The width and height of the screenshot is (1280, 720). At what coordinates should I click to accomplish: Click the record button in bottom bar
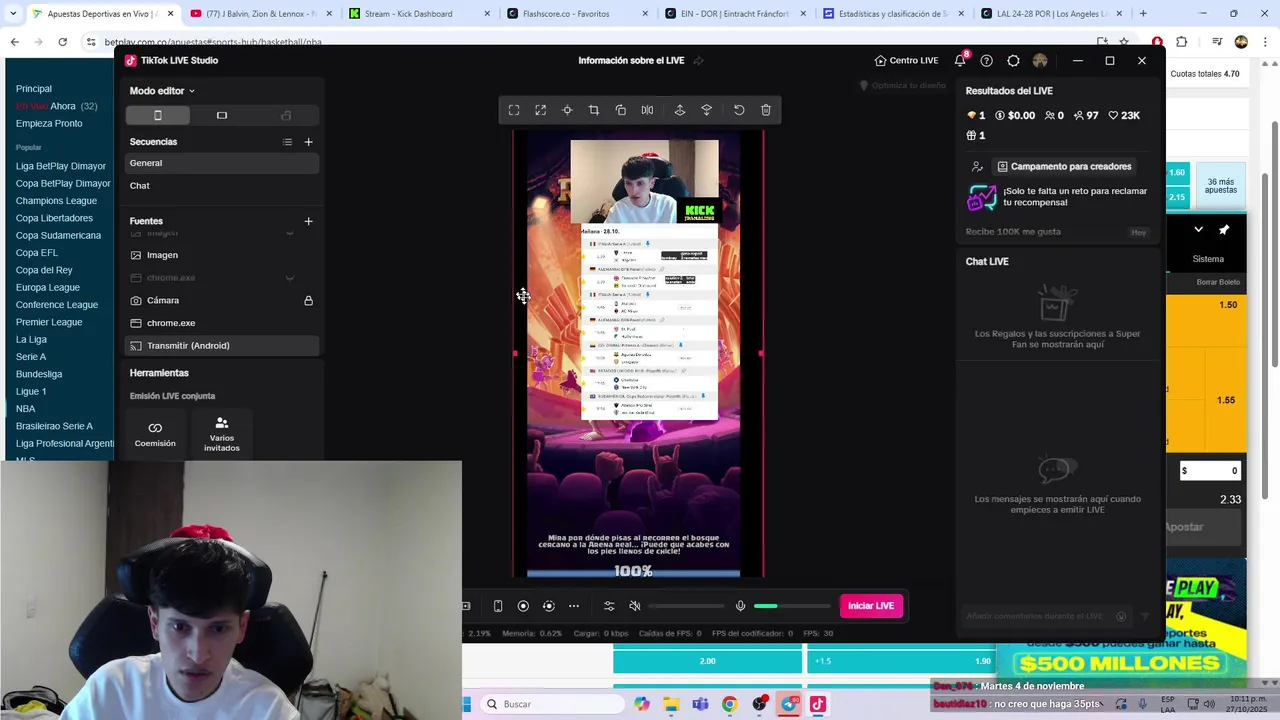(523, 606)
